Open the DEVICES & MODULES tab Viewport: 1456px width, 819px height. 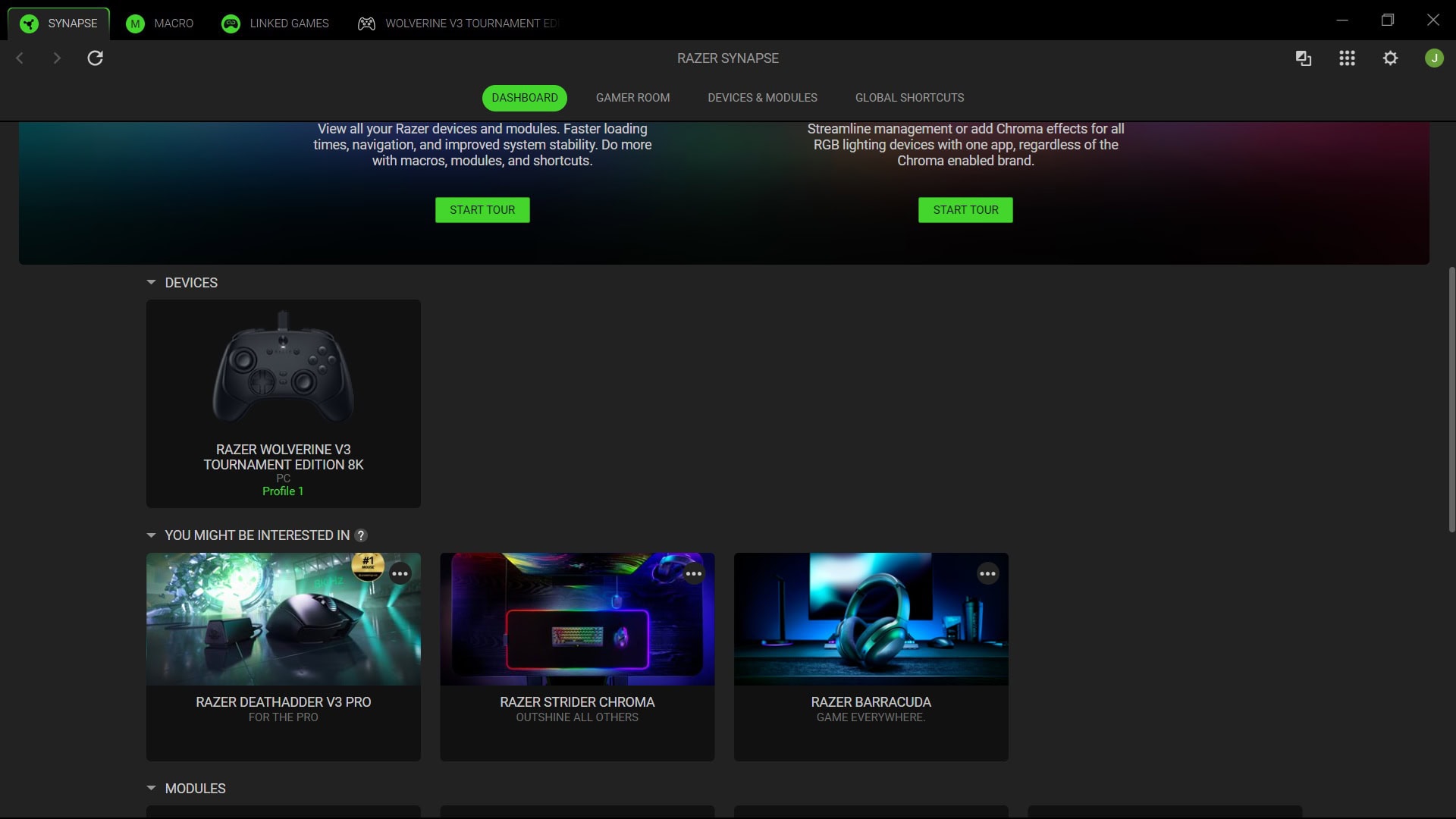click(x=762, y=97)
